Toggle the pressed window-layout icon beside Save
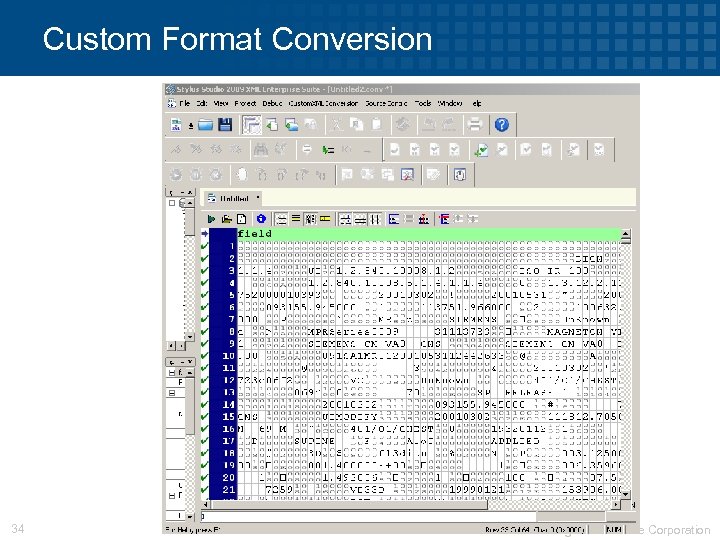This screenshot has width=720, height=540. point(252,125)
